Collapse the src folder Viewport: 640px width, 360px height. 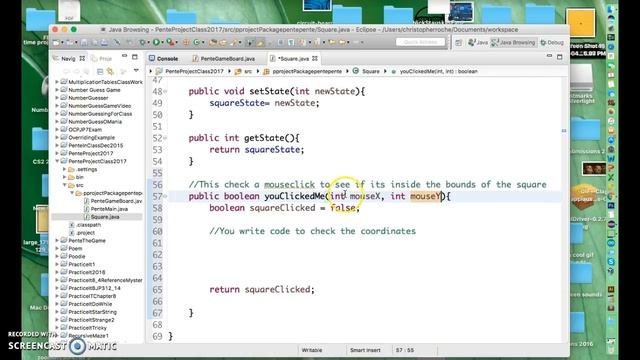[x=64, y=185]
